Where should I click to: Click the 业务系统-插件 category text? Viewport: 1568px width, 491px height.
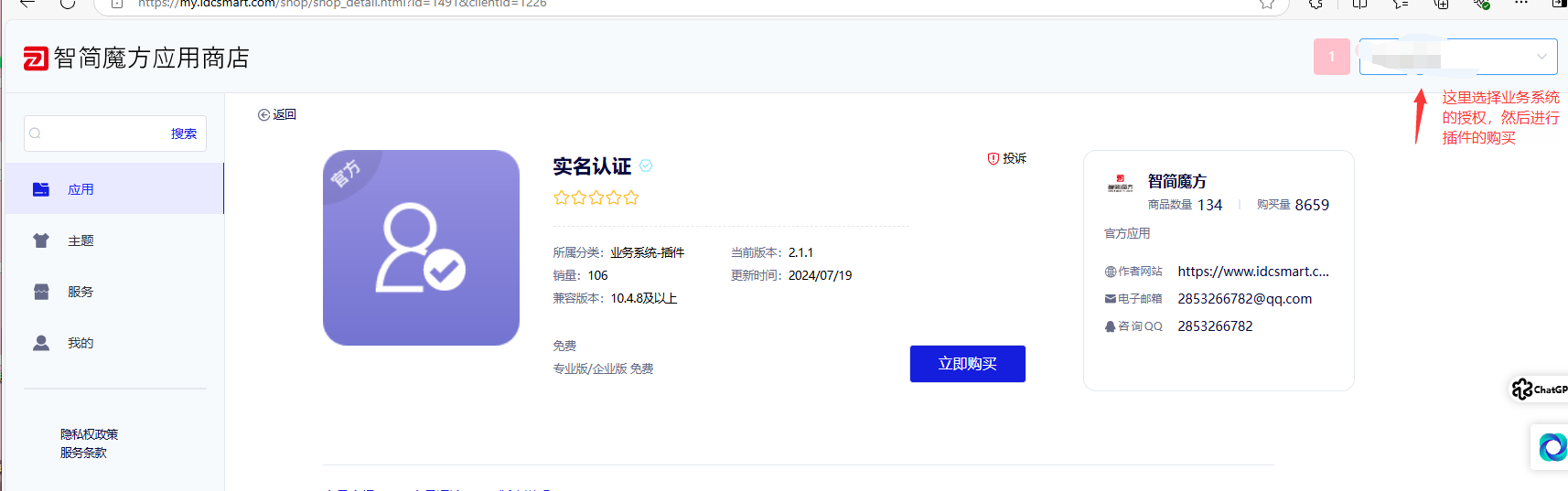click(x=648, y=253)
